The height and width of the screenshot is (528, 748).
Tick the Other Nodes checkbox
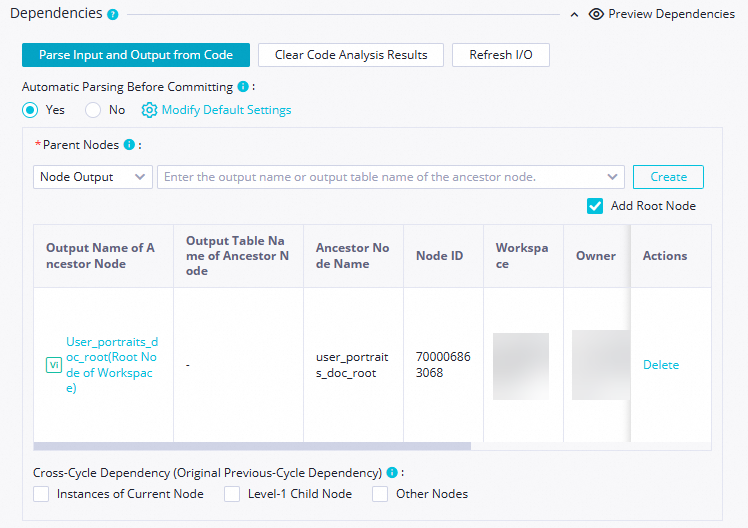(x=380, y=494)
